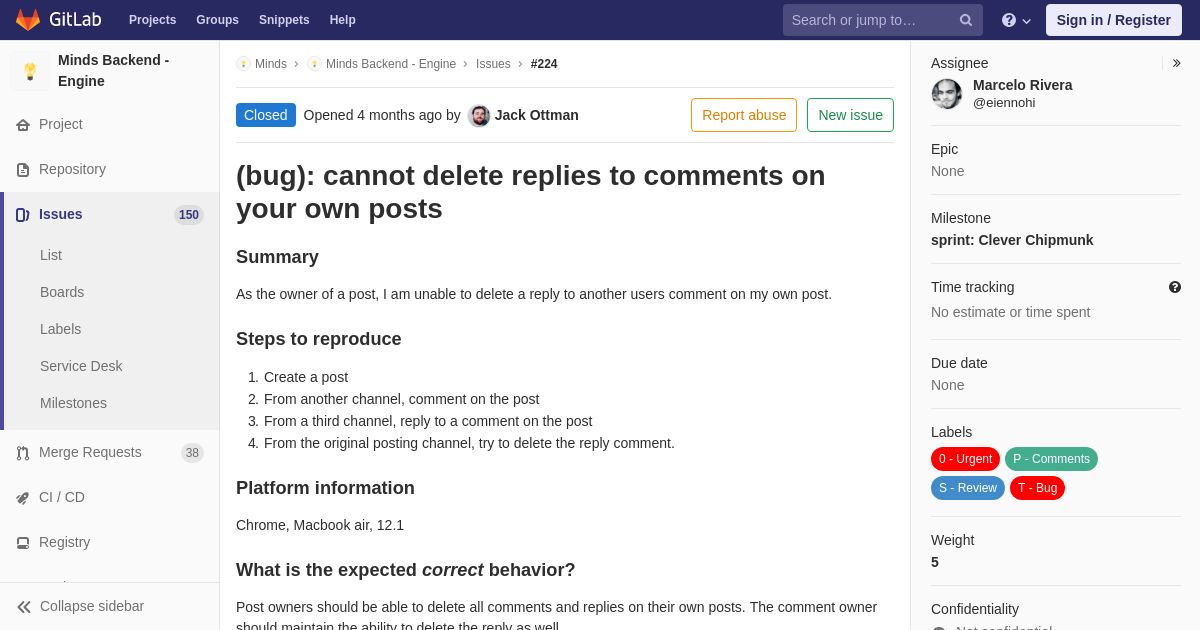Open Milestones submenu item
Screen dimensions: 1200x630
73,403
